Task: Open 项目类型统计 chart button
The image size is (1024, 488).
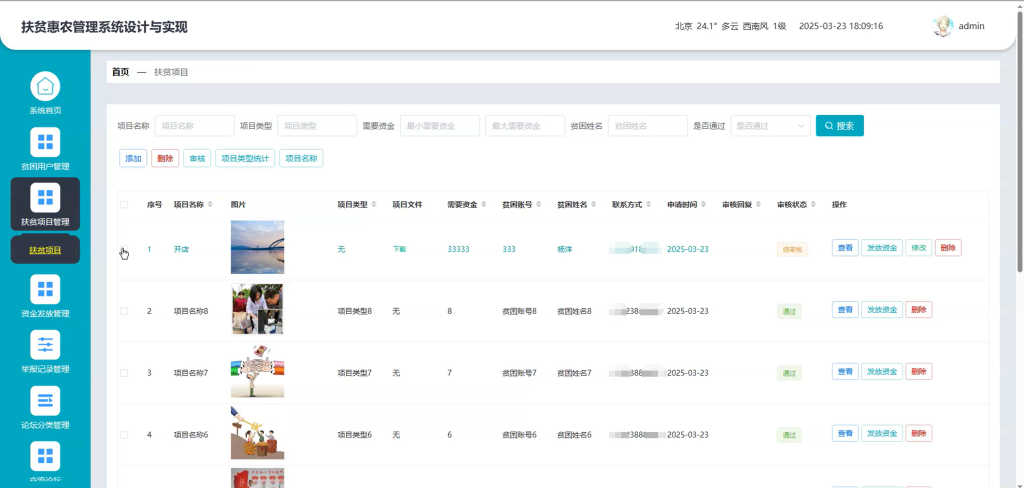Action: click(x=245, y=158)
